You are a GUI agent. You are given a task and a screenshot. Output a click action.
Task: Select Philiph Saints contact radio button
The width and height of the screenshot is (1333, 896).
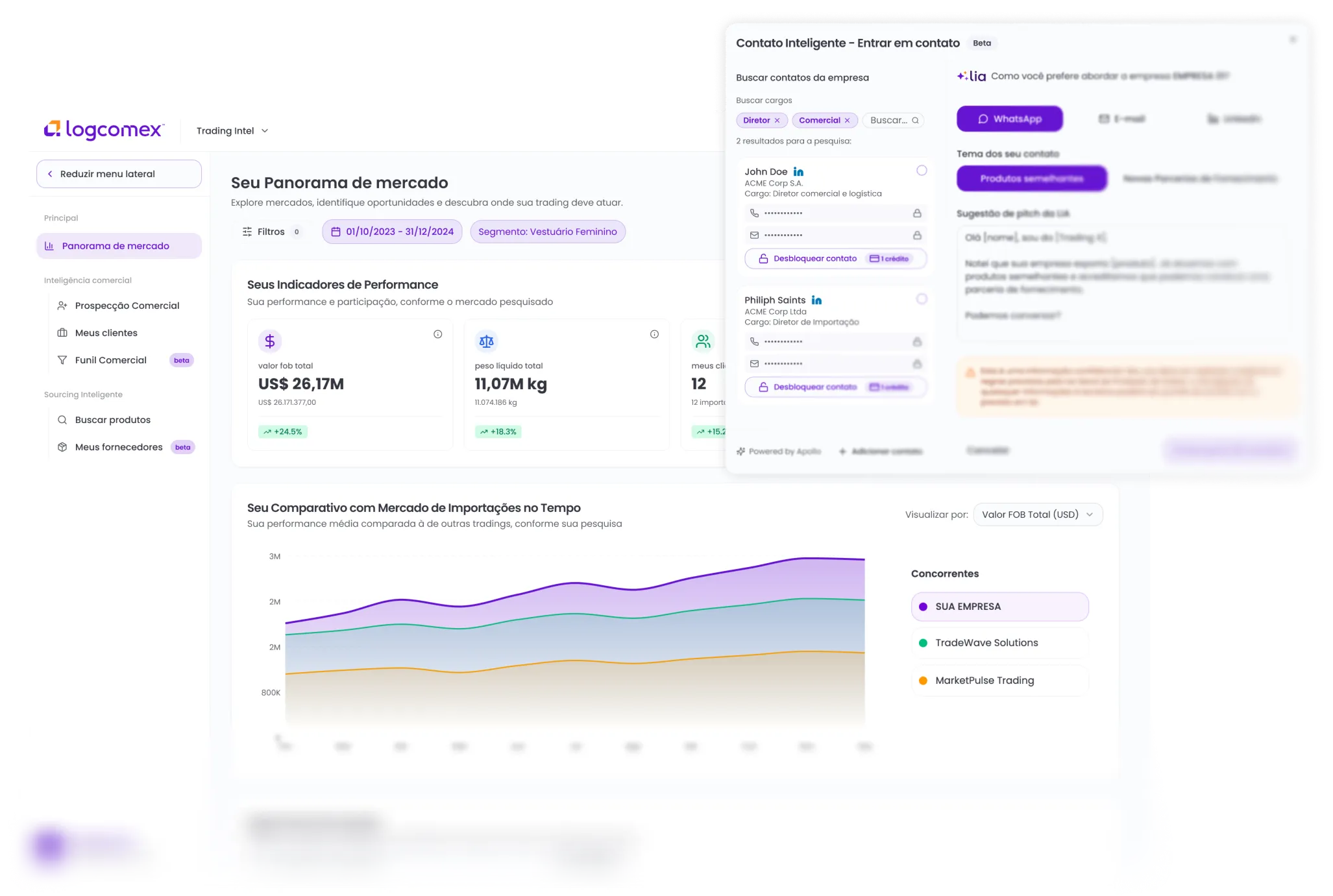[922, 299]
